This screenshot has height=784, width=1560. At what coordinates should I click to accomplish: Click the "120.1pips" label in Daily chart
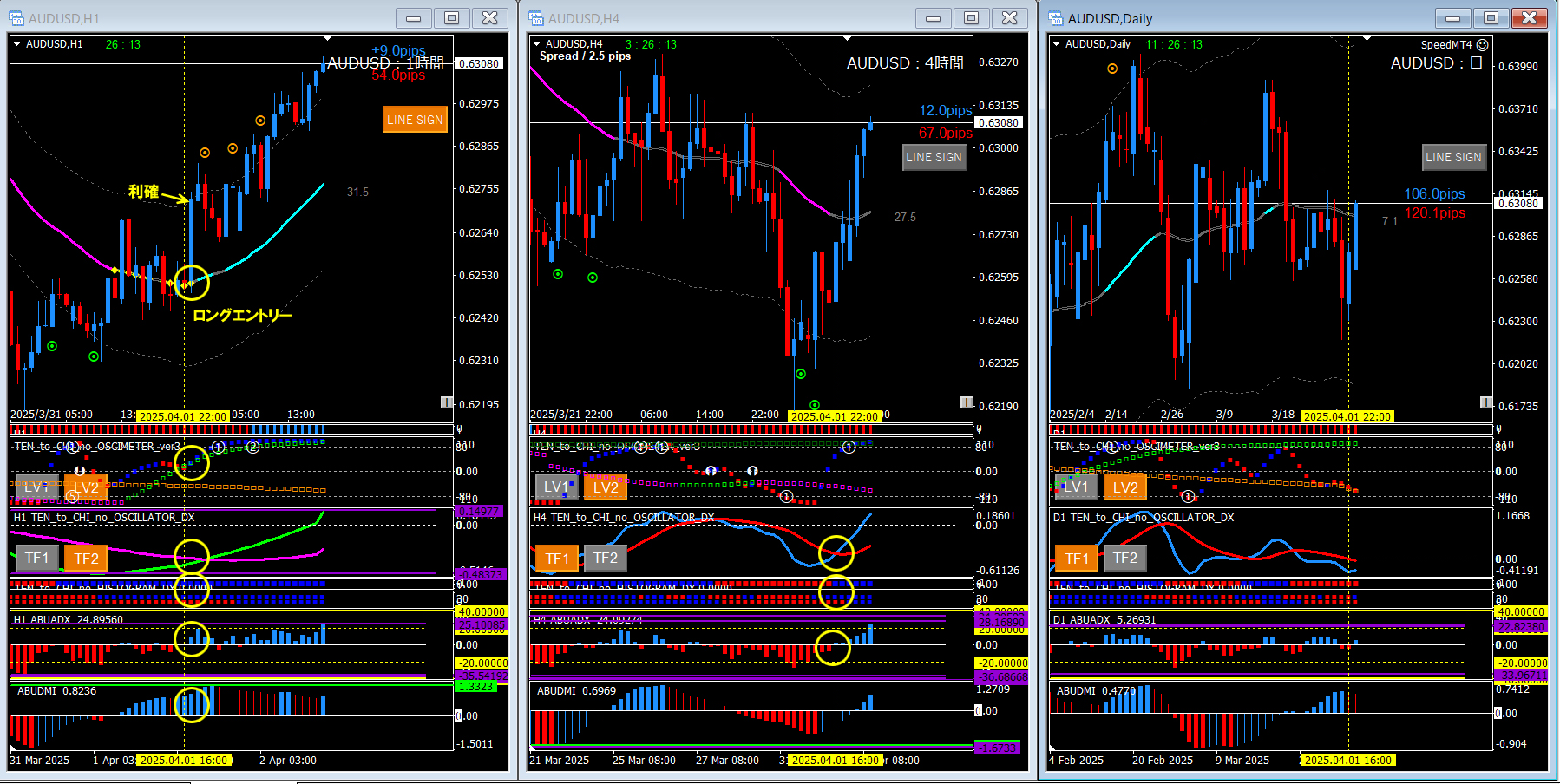pyautogui.click(x=1435, y=212)
